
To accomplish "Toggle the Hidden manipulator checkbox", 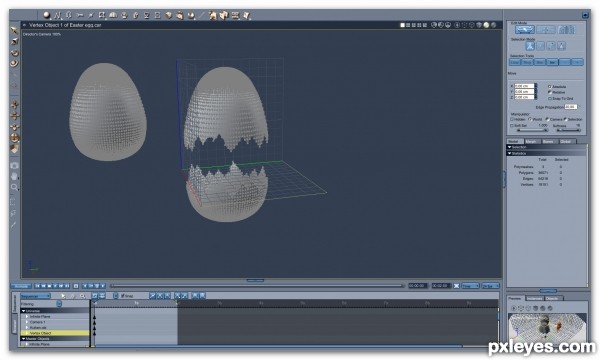I will tap(512, 119).
